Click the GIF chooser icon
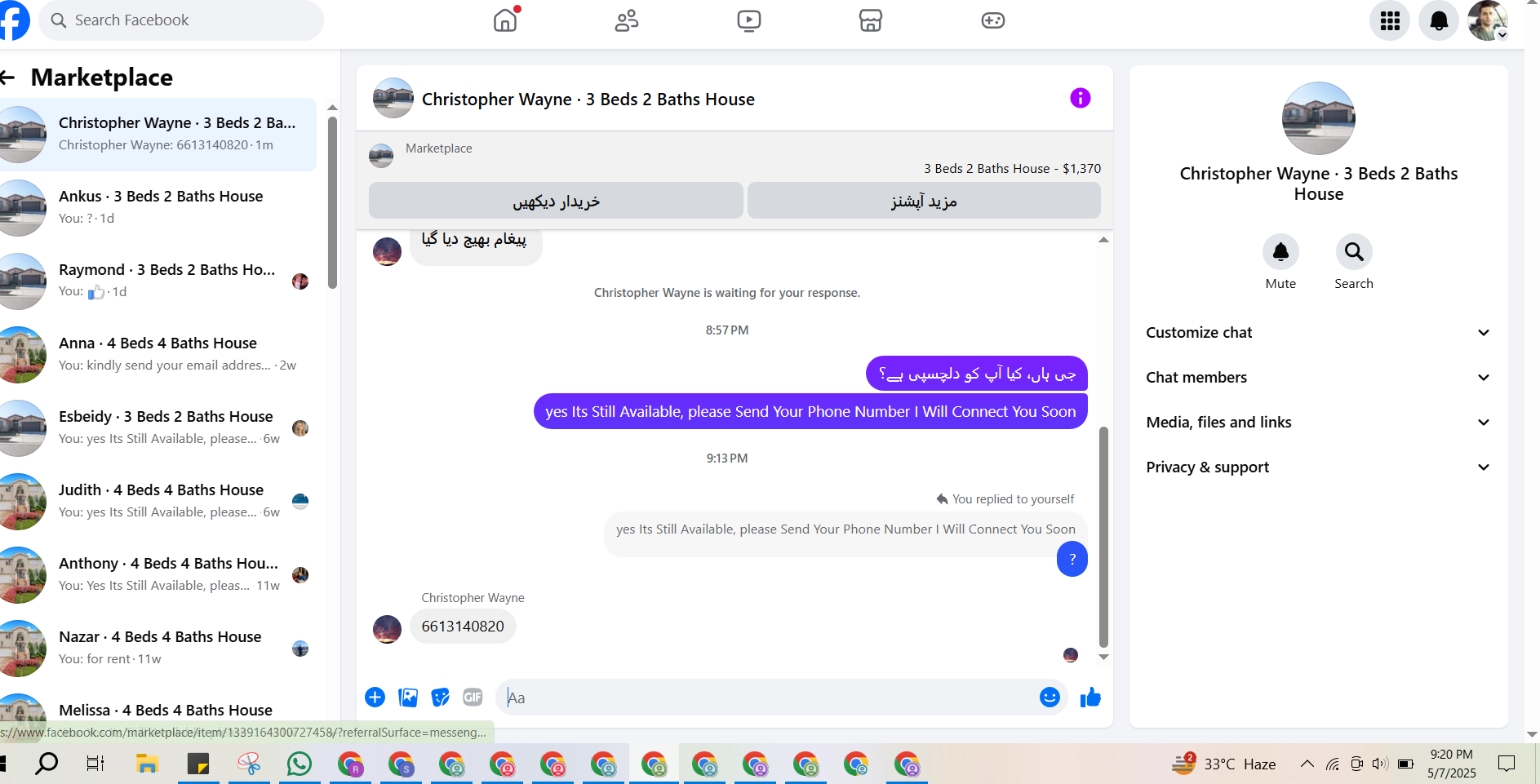 click(x=473, y=697)
